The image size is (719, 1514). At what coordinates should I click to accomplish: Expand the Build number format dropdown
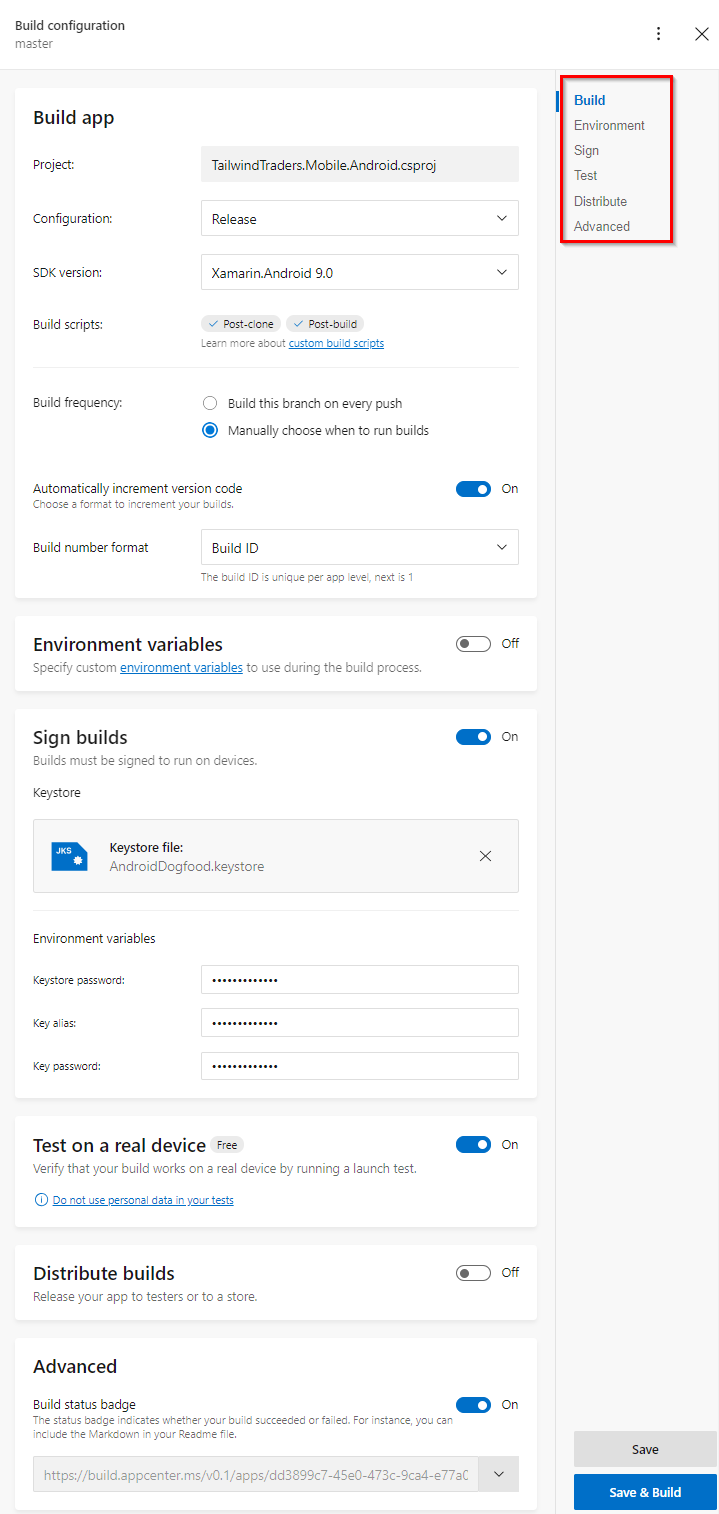pyautogui.click(x=360, y=547)
